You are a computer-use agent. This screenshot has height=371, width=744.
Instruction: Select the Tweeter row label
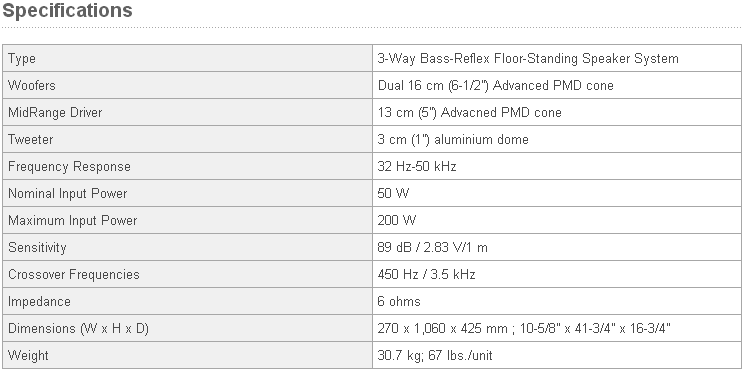click(x=30, y=139)
